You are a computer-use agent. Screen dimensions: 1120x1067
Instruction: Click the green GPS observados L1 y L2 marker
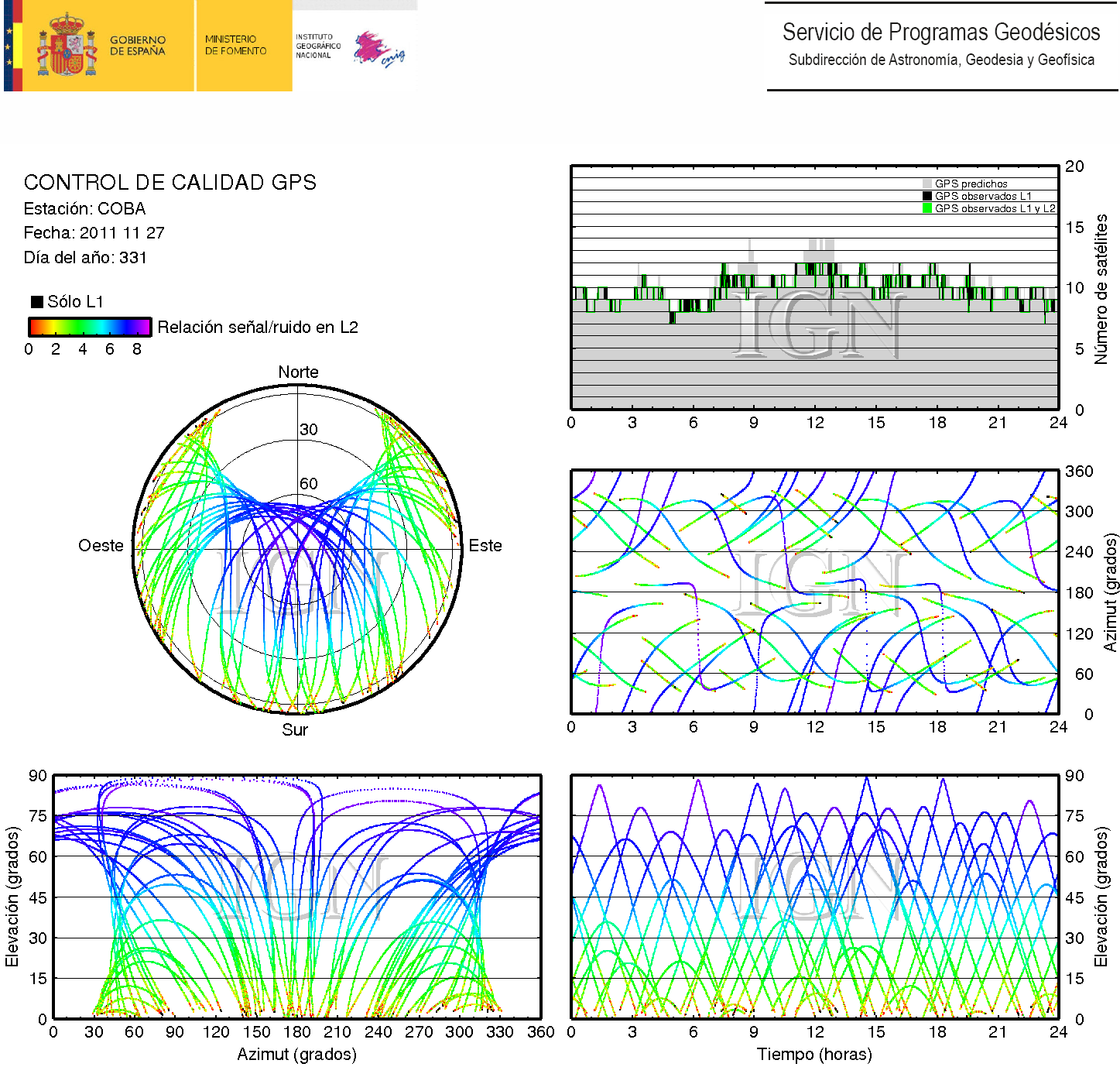pos(926,208)
